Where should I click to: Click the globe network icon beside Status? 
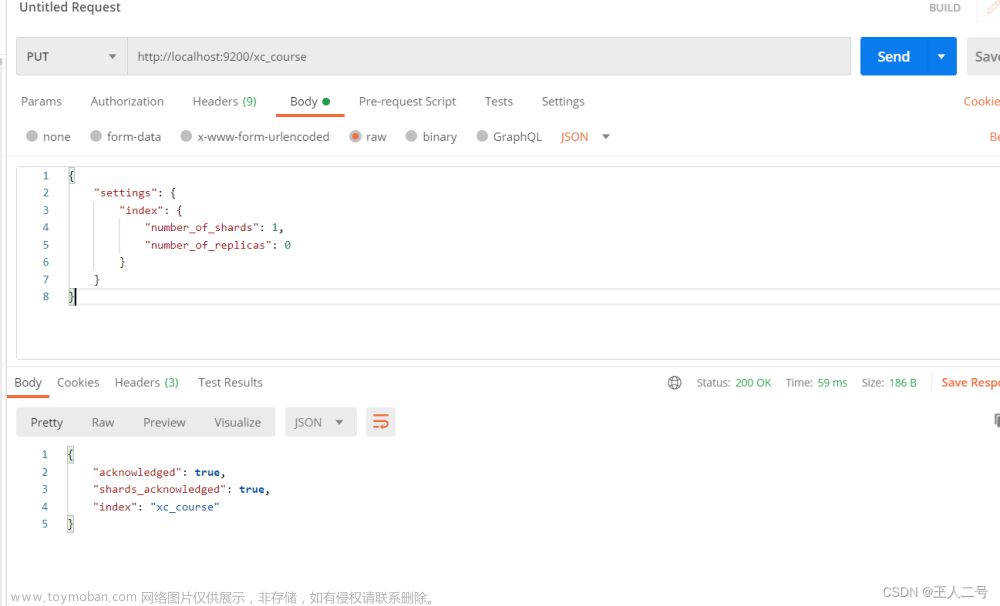[674, 383]
